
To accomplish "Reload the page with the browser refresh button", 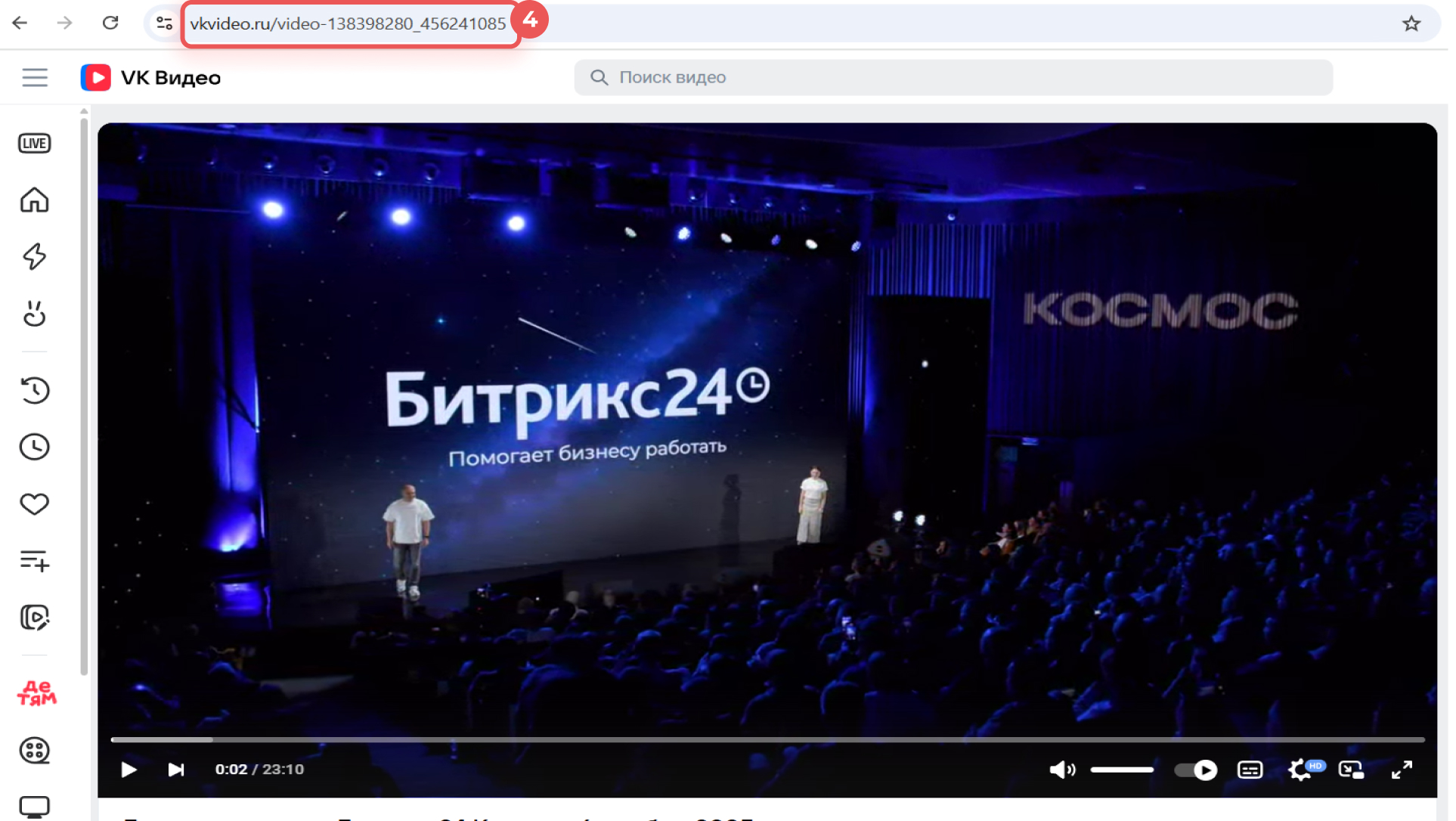I will tap(110, 23).
